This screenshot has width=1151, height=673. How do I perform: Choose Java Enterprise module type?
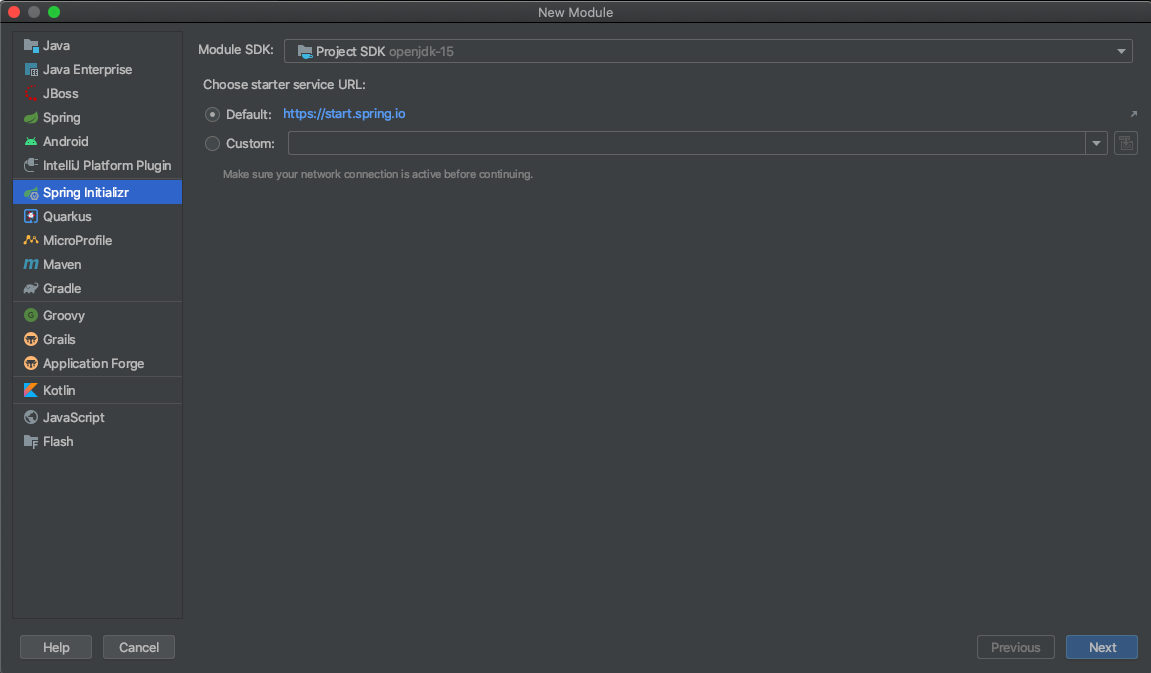98,70
